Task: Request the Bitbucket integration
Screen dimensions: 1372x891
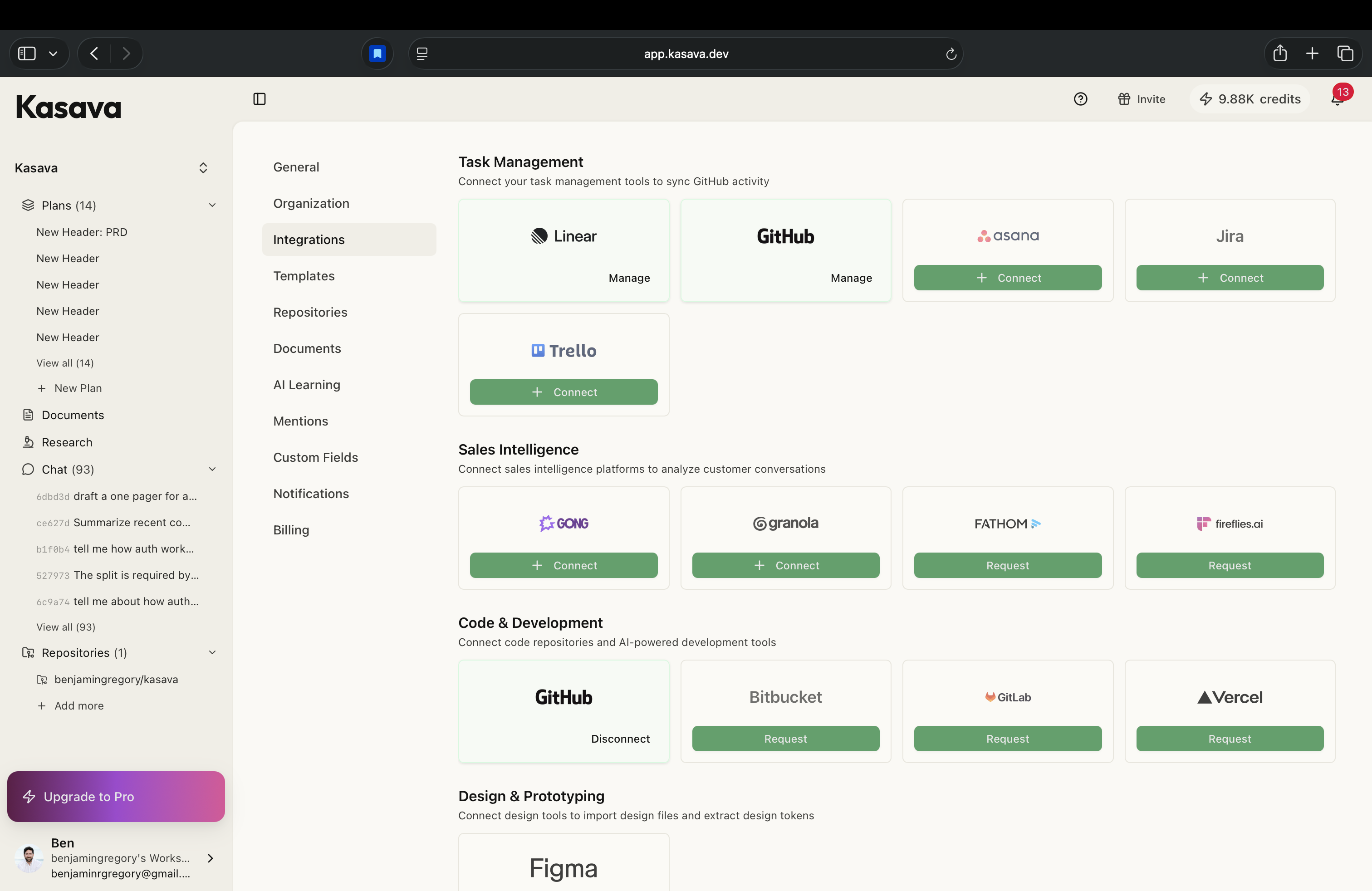Action: (786, 739)
